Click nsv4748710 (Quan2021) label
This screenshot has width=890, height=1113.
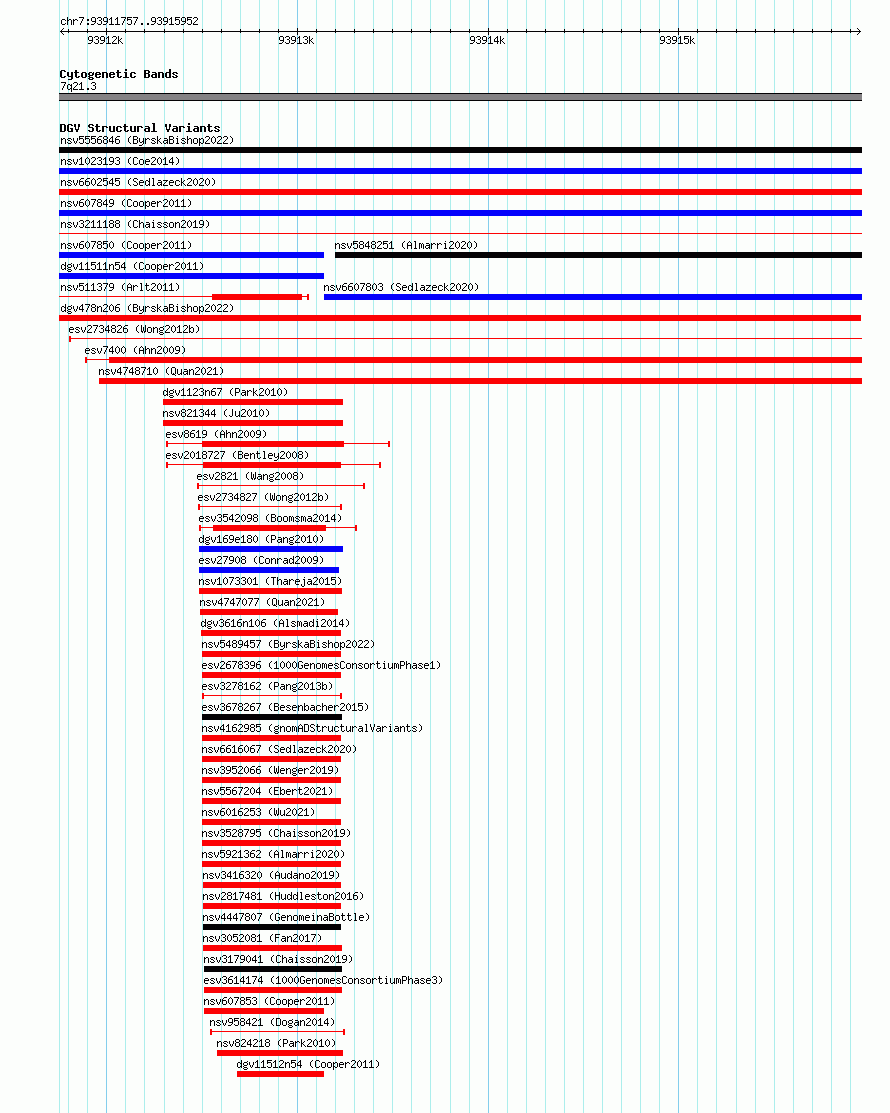coord(161,371)
